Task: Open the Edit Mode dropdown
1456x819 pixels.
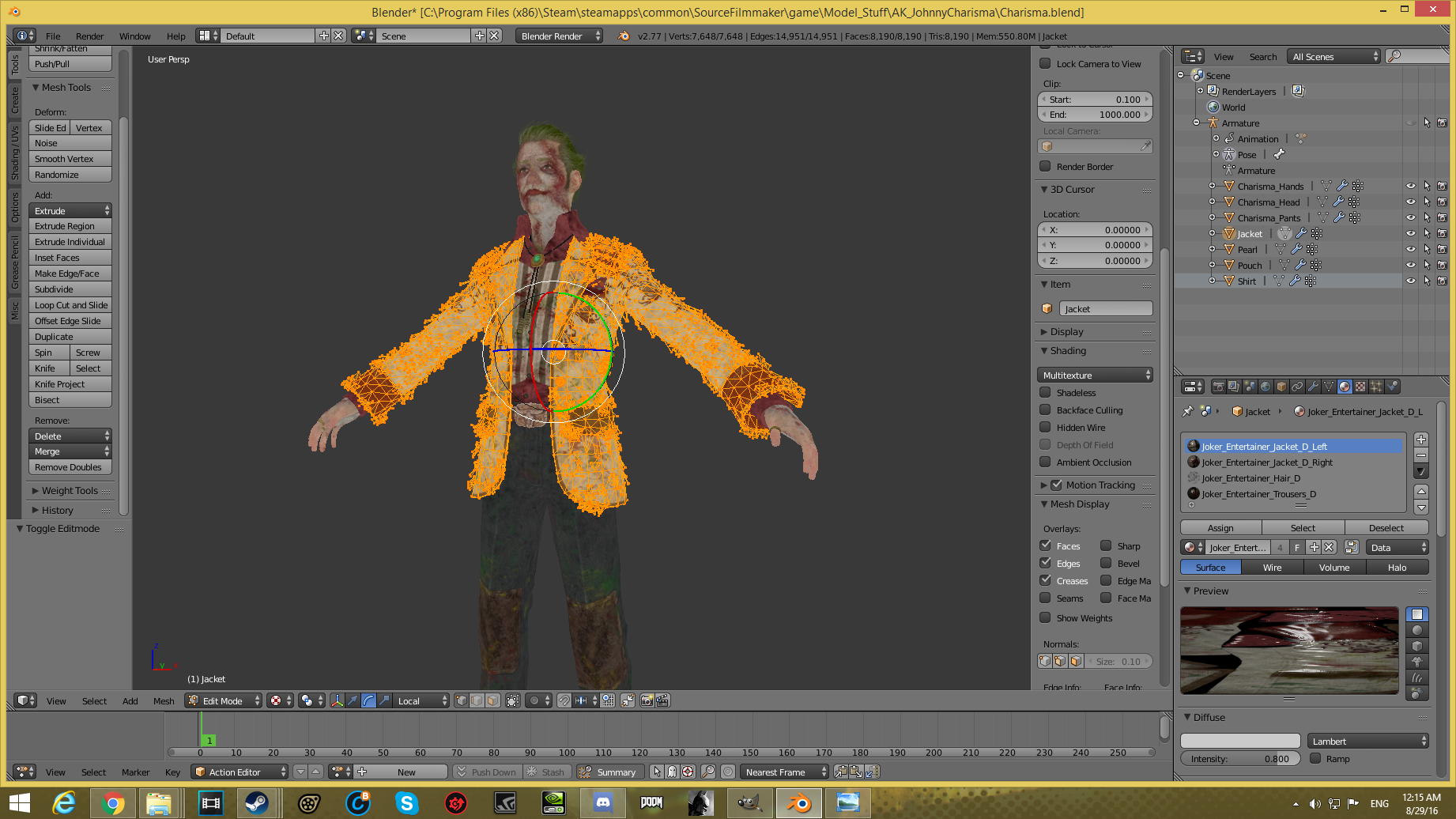Action: 223,700
